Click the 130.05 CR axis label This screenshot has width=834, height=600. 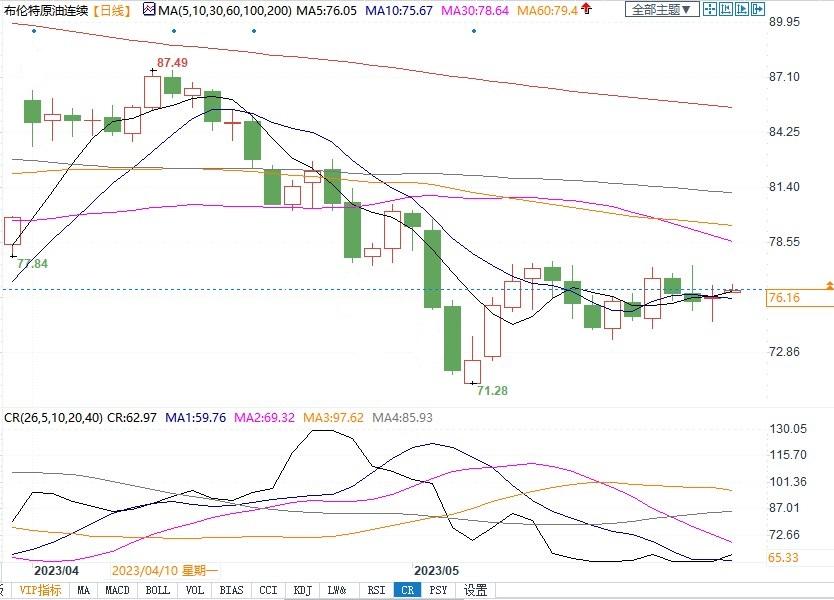788,429
